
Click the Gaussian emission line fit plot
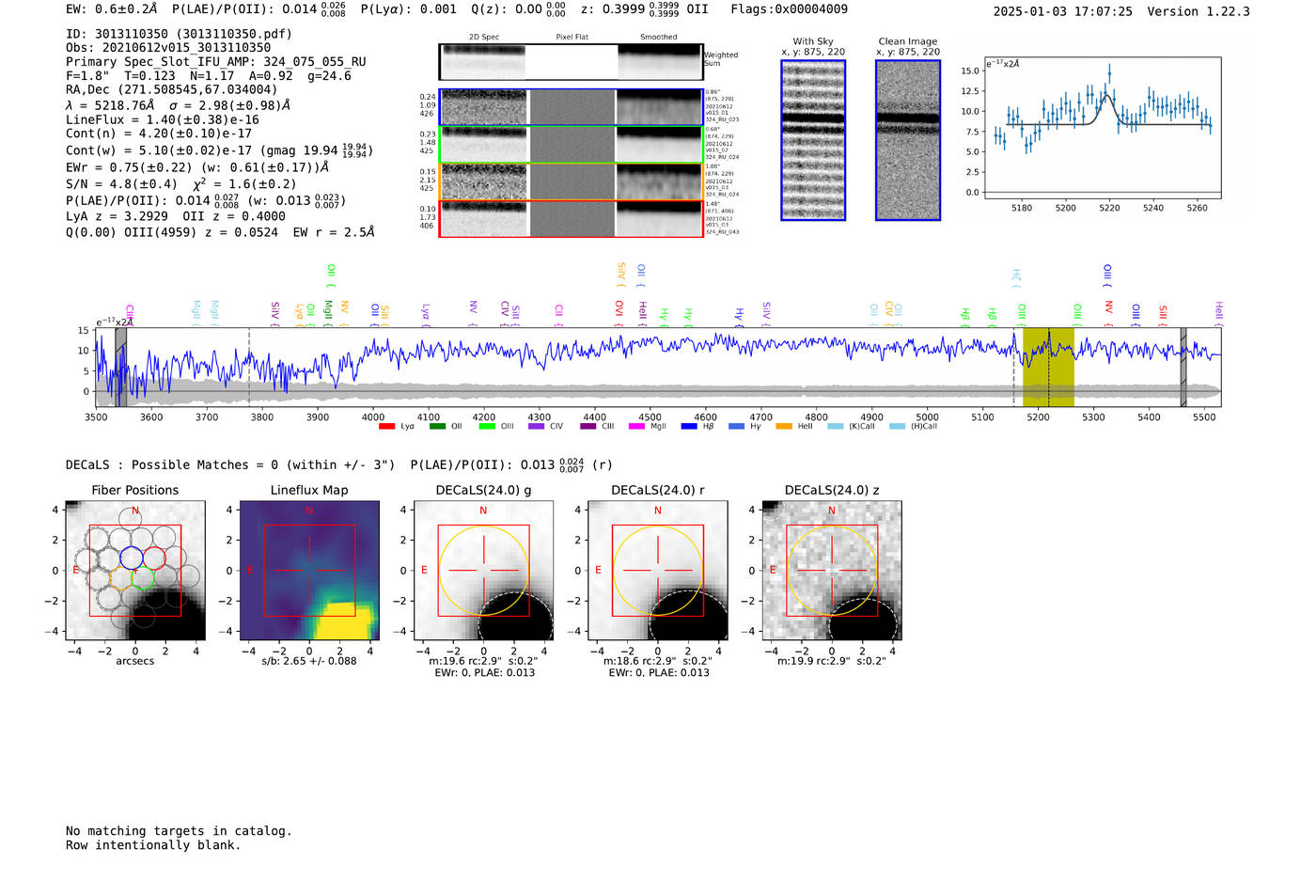[x=1102, y=128]
